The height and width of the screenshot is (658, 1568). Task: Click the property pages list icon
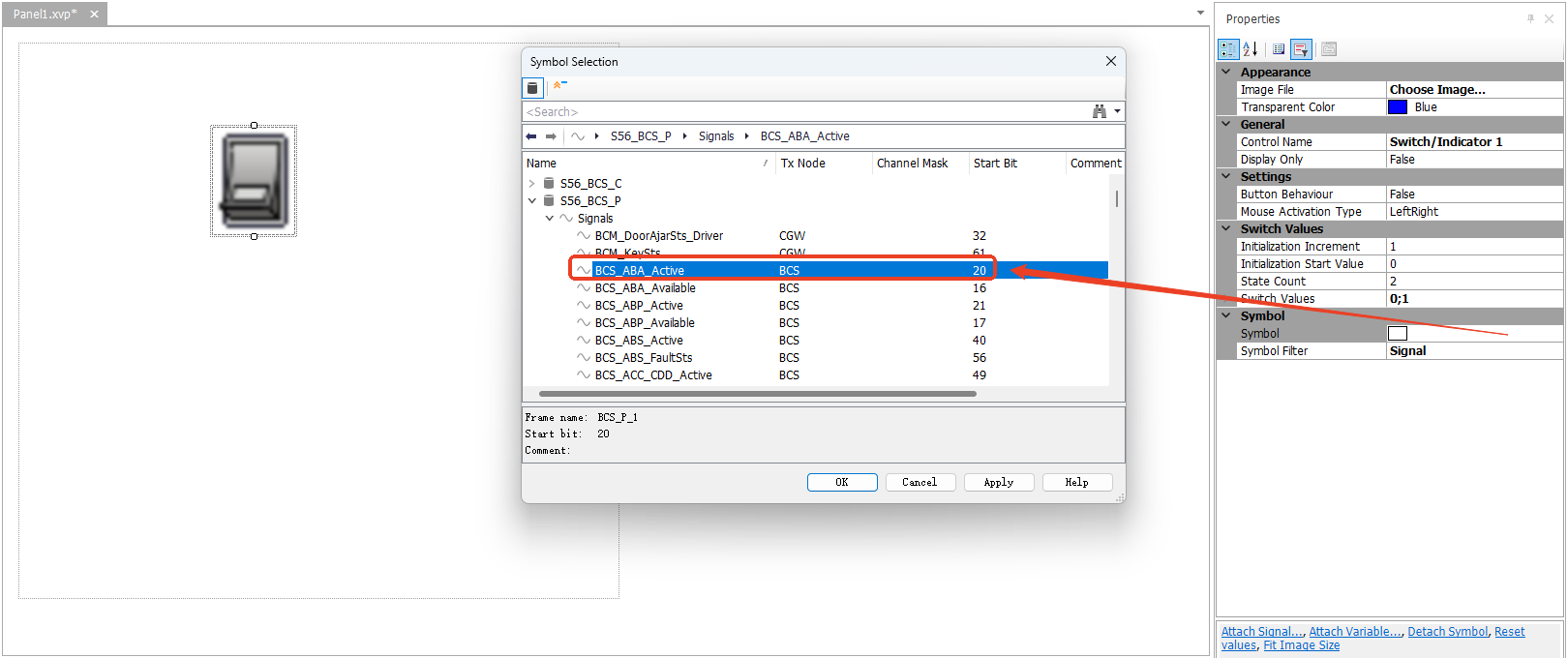(x=1279, y=48)
